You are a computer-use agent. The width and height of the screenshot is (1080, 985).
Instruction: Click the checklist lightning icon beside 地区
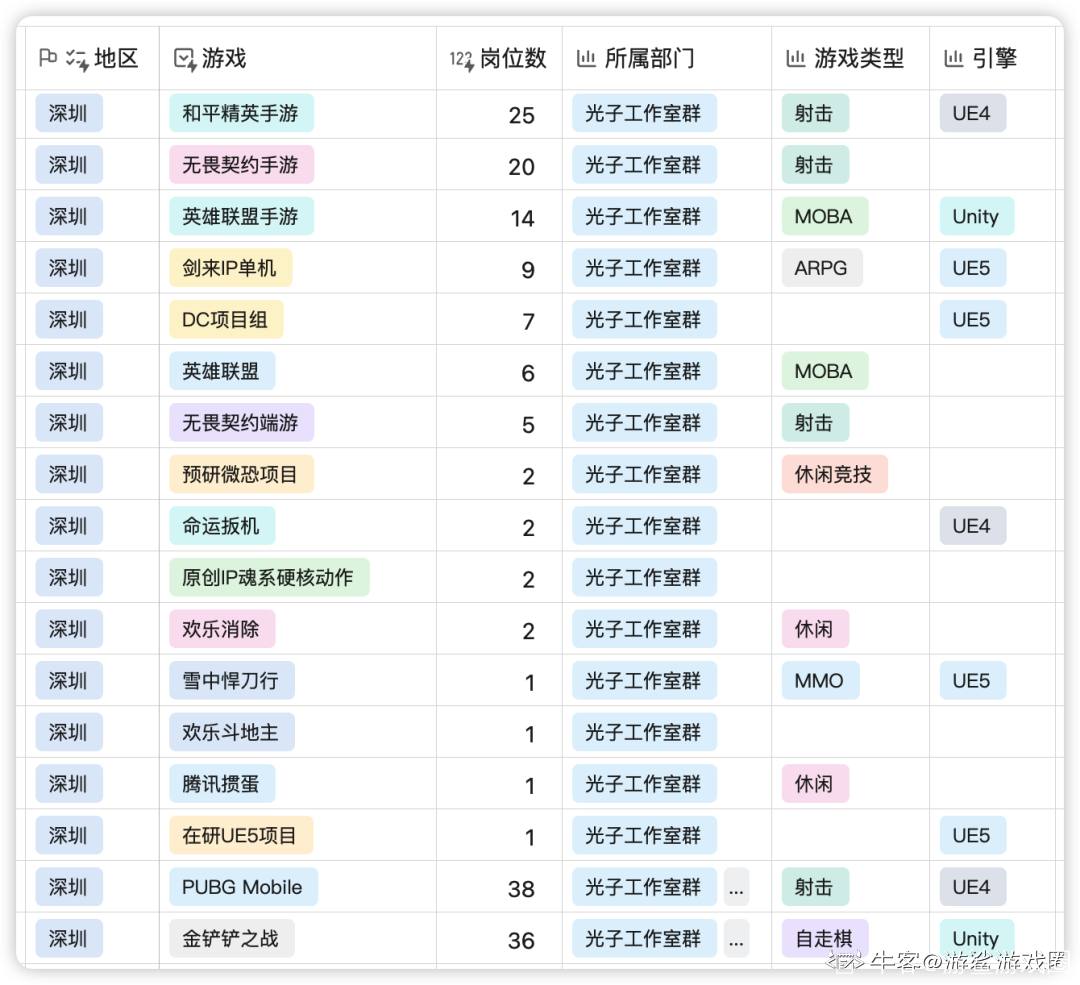tap(77, 60)
